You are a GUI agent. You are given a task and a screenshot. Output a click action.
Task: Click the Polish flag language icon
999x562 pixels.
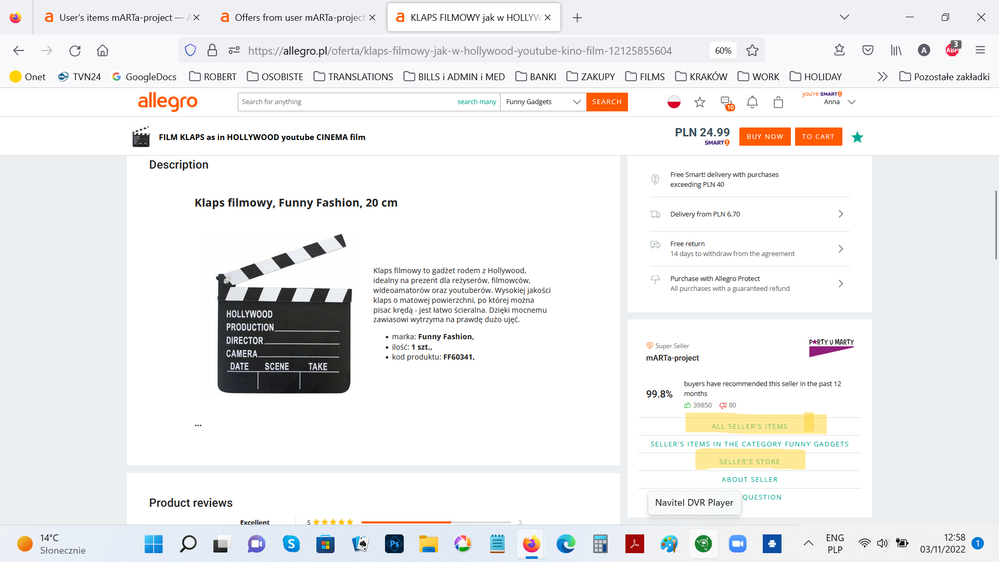[x=673, y=102]
